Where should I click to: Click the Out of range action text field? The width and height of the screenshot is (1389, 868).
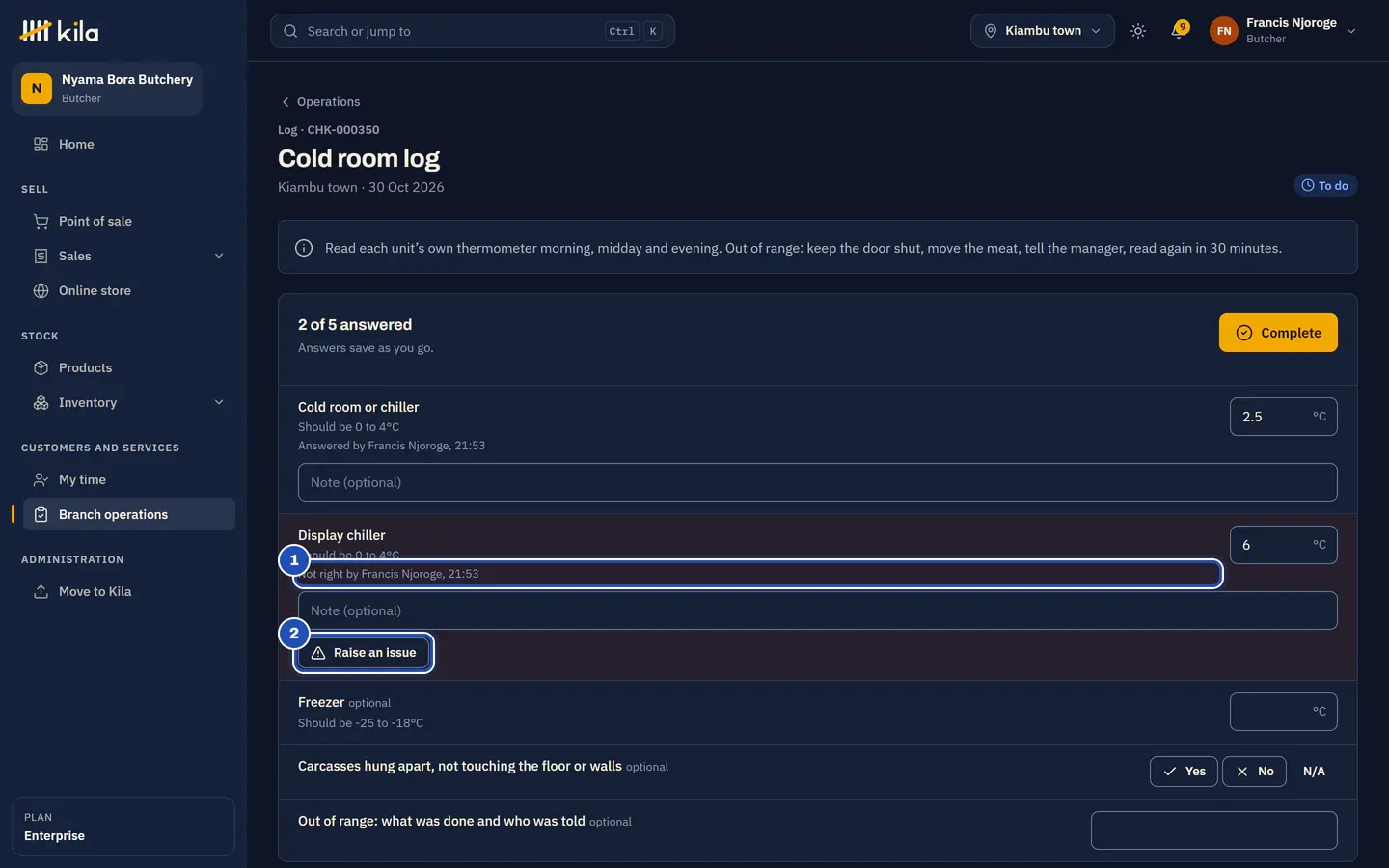pos(1214,830)
